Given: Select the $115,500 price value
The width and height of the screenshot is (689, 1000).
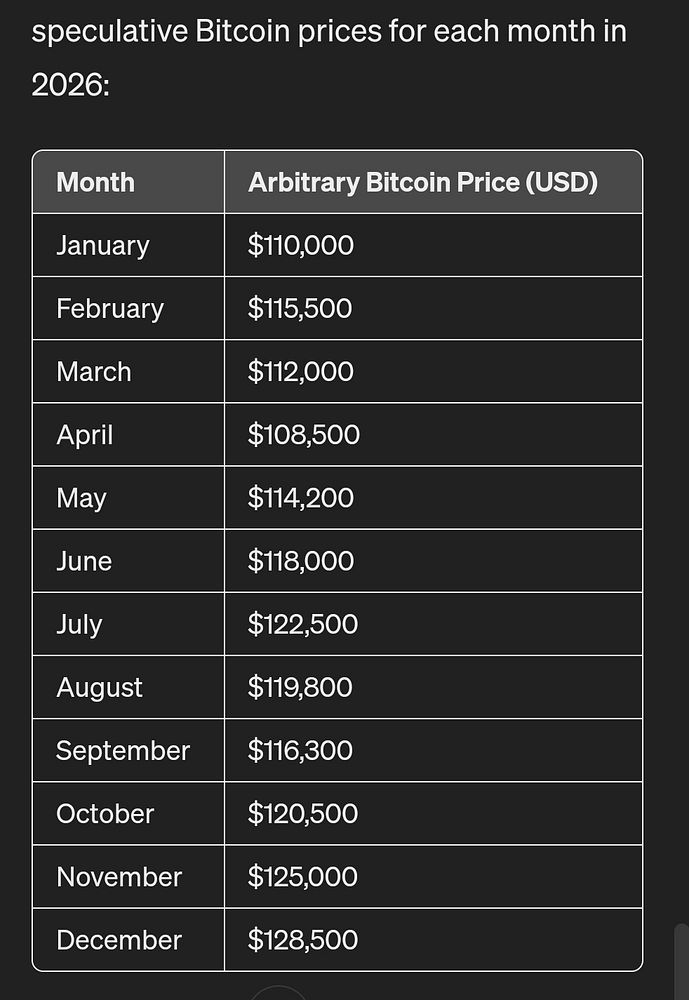Looking at the screenshot, I should click(300, 309).
